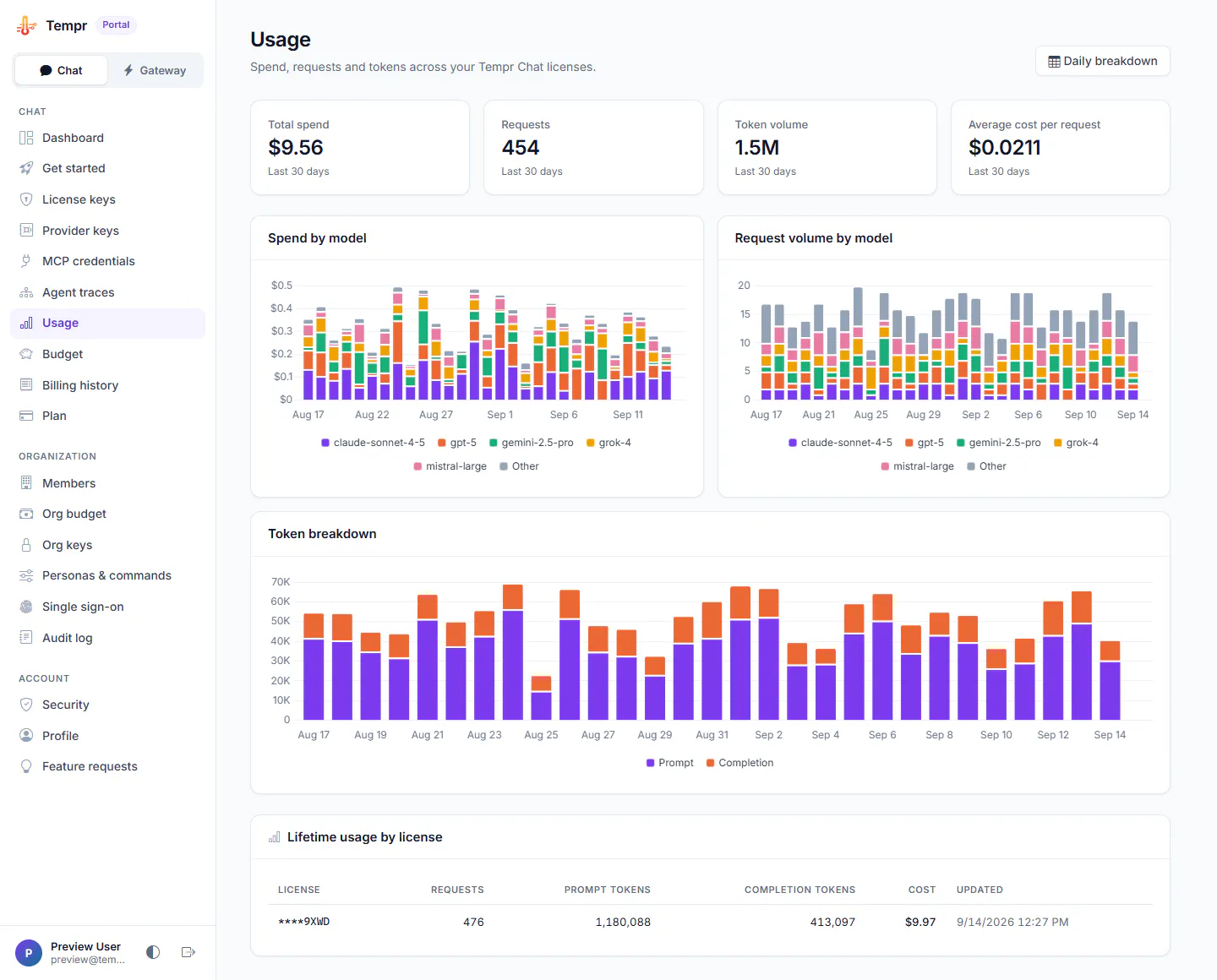The height and width of the screenshot is (980, 1217).
Task: Click the chart icon beside Lifetime usage
Action: pos(274,837)
